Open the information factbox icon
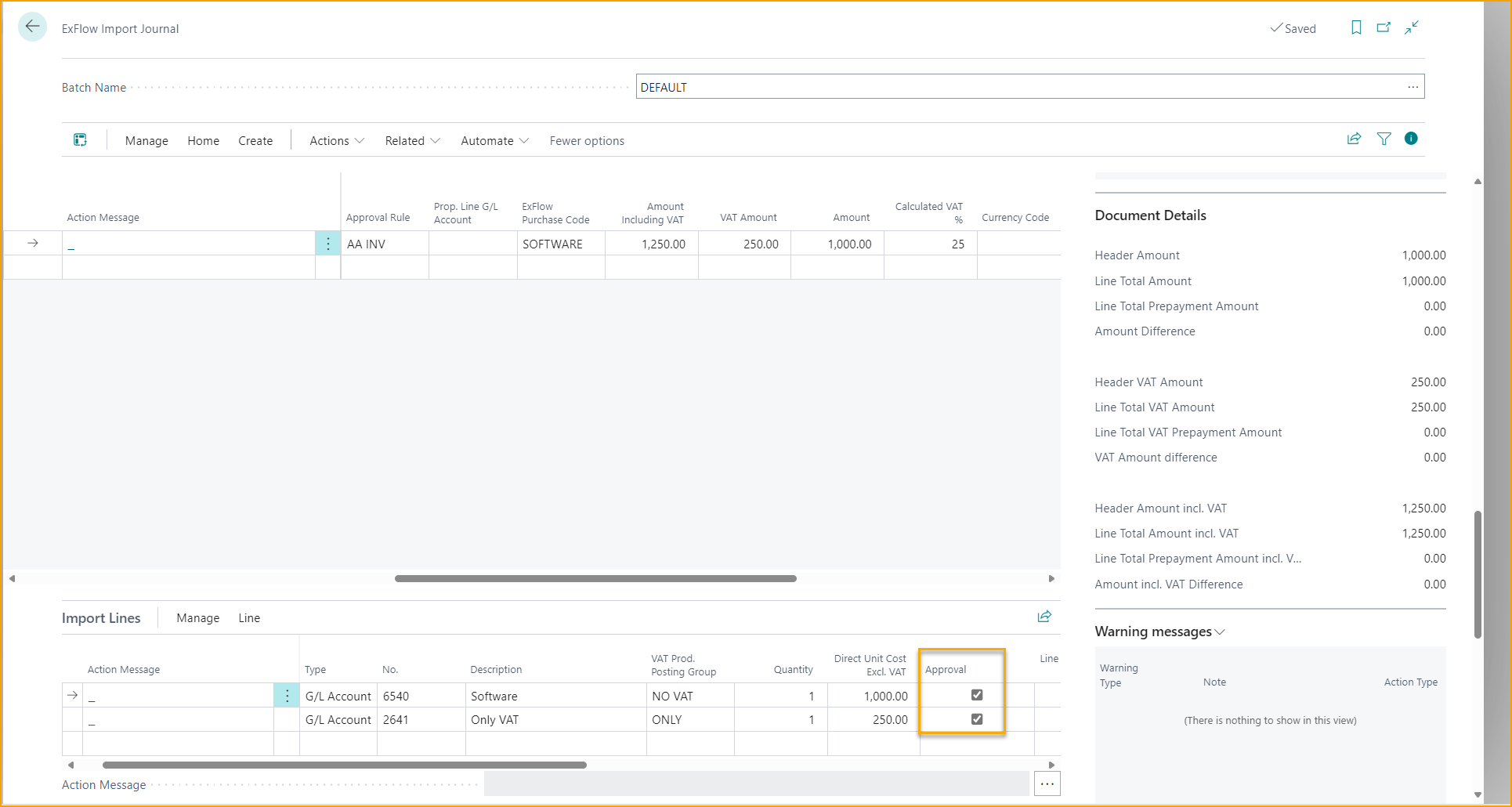The image size is (1512, 807). click(1411, 139)
